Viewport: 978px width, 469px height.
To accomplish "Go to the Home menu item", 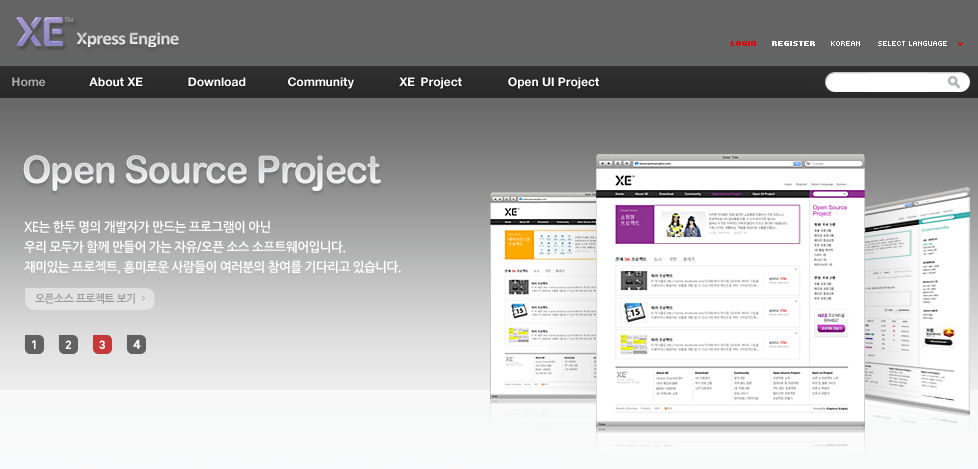I will tap(28, 82).
